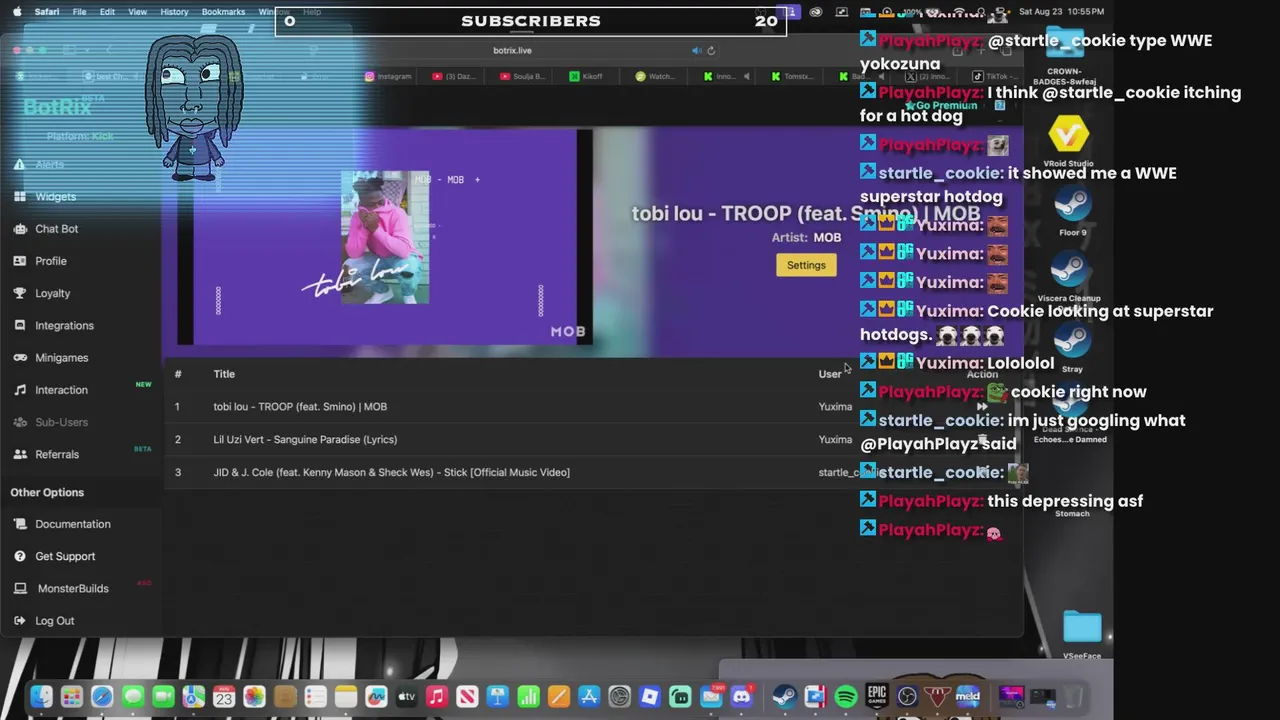Open the File menu
1280x720 pixels.
[79, 12]
